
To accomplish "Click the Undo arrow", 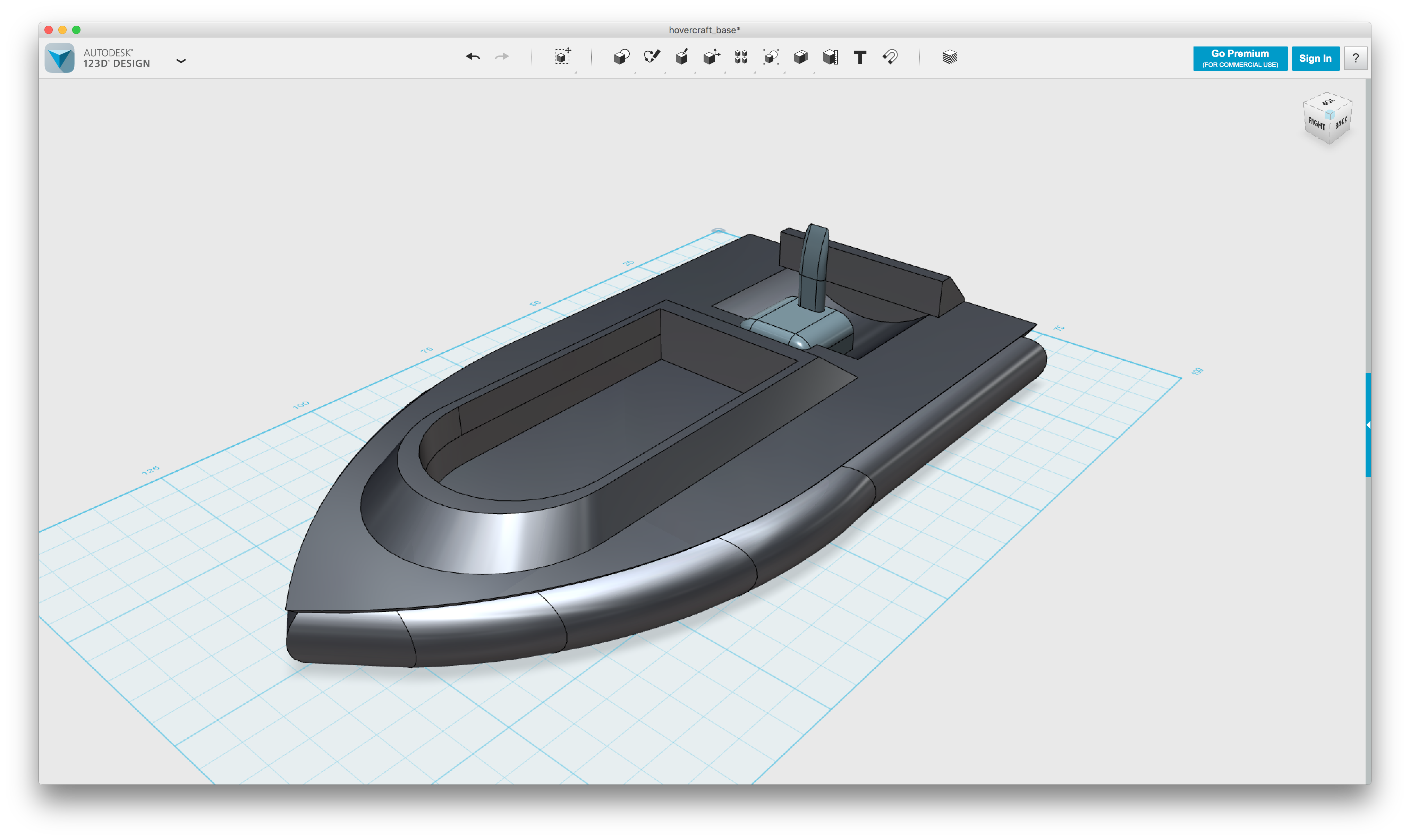I will (473, 57).
